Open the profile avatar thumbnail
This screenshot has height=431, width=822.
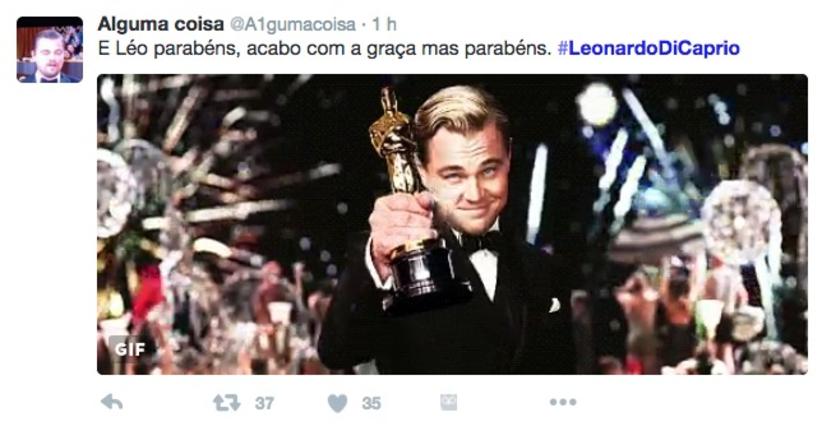pos(50,50)
